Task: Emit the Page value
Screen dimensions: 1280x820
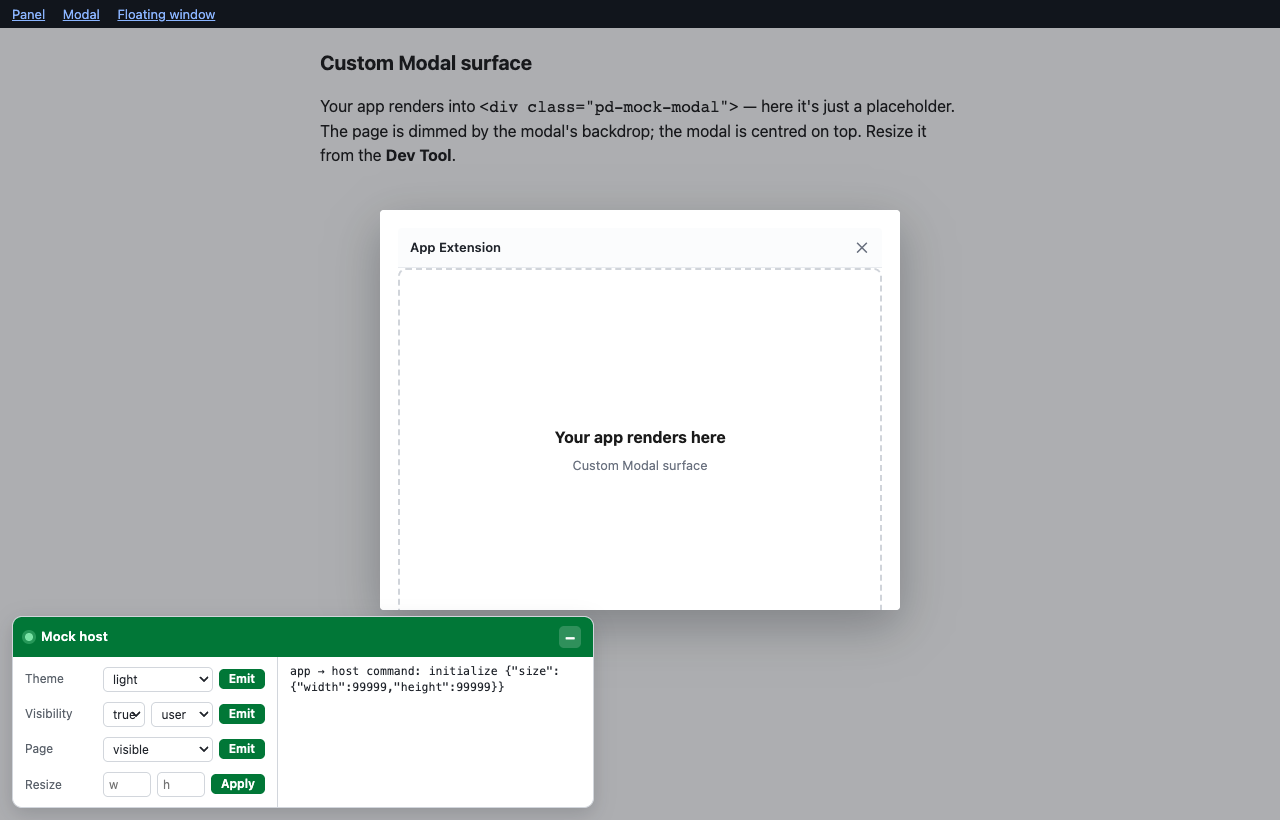Action: [242, 749]
